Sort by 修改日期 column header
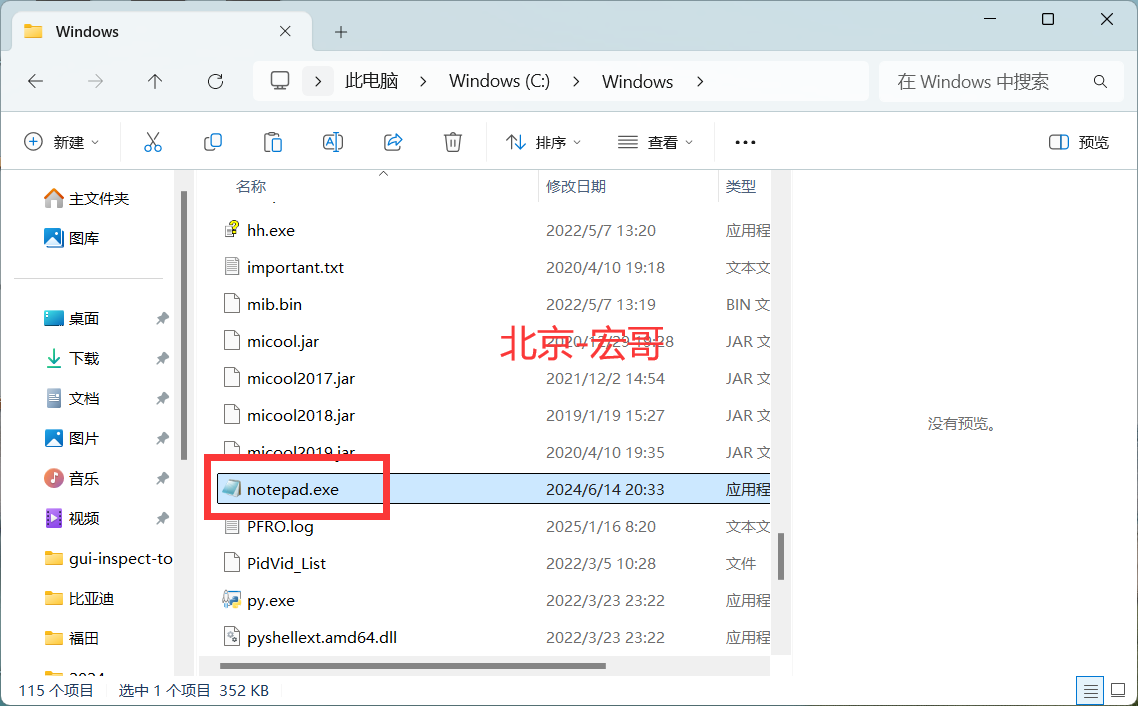This screenshot has height=706, width=1138. [576, 186]
